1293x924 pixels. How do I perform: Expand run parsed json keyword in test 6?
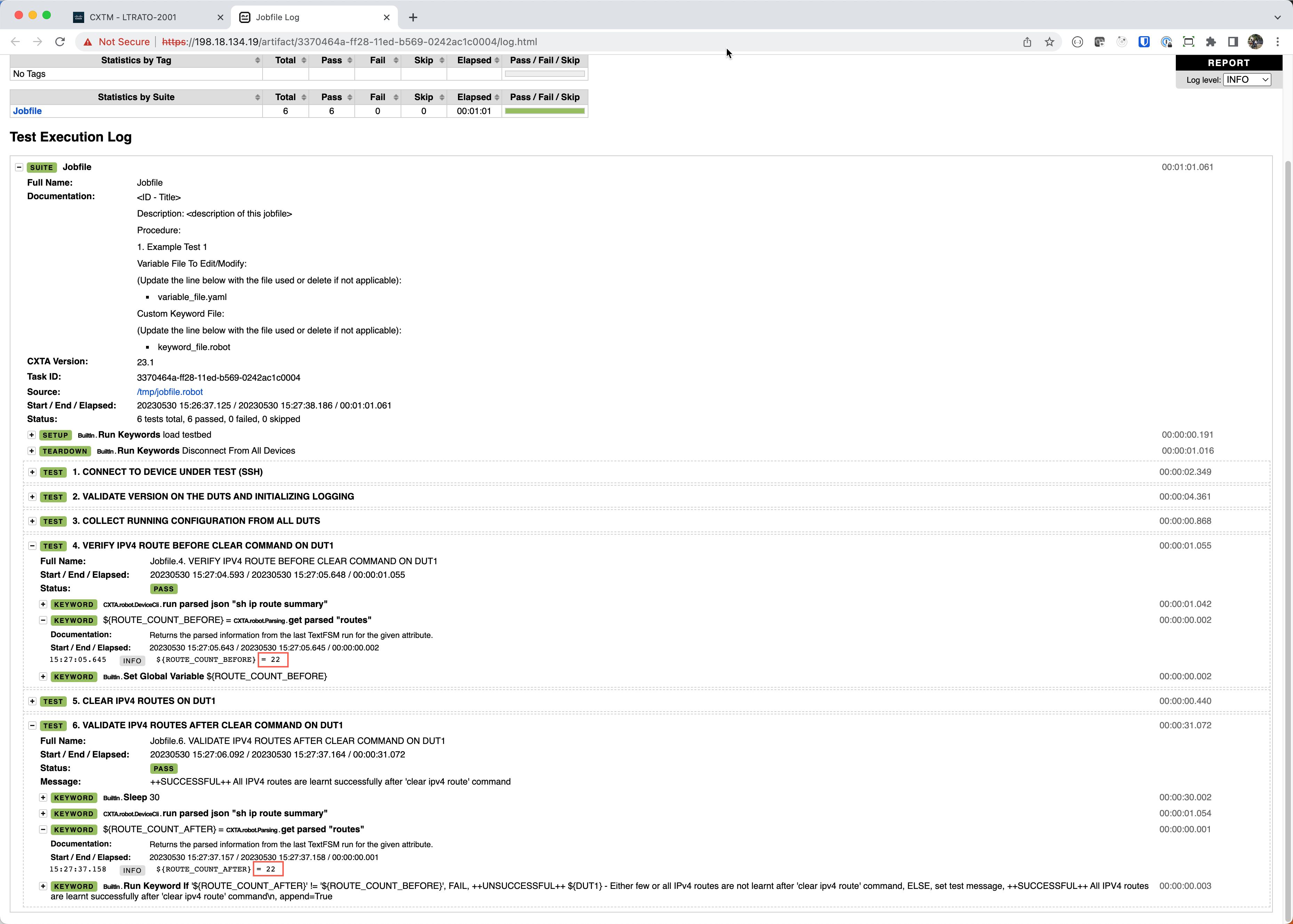pyautogui.click(x=43, y=813)
